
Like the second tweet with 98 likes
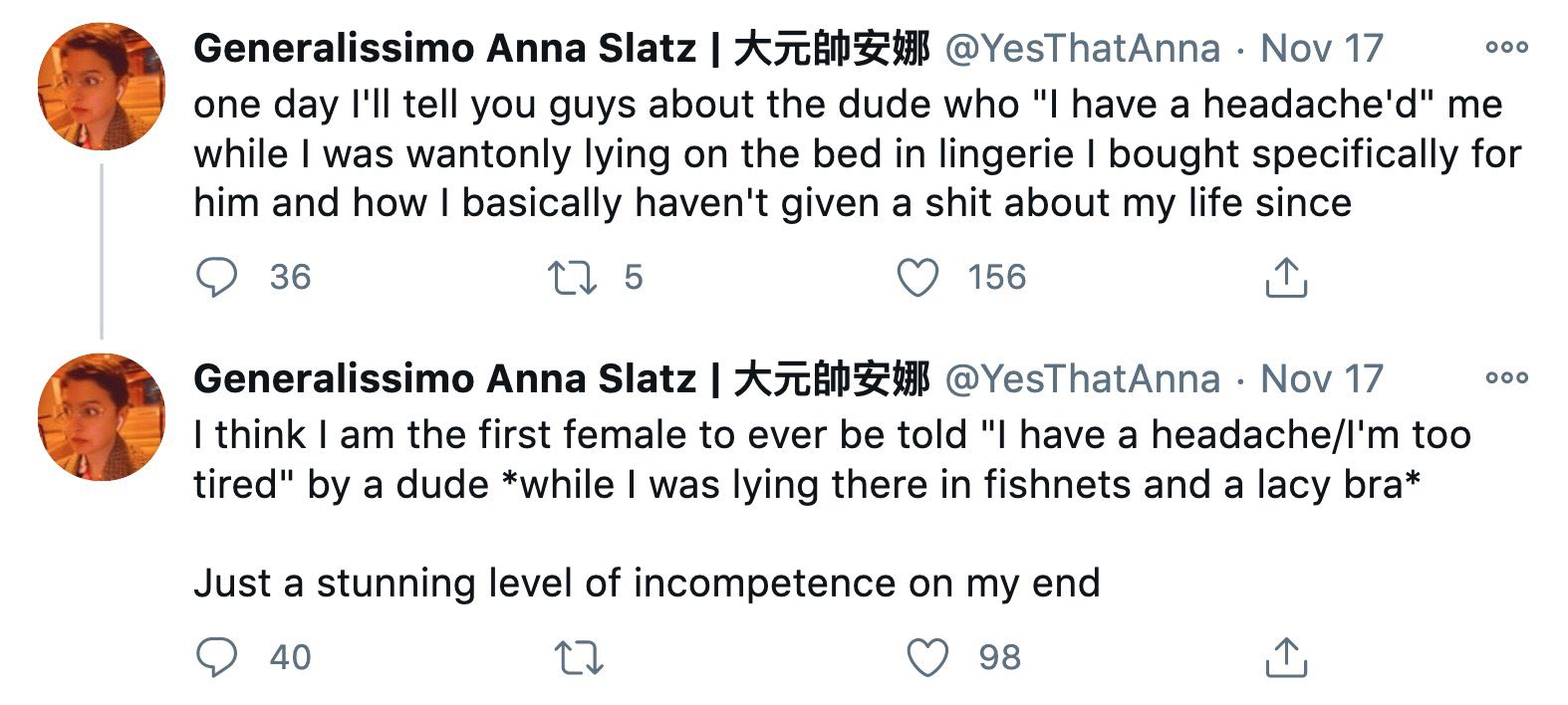click(x=927, y=657)
